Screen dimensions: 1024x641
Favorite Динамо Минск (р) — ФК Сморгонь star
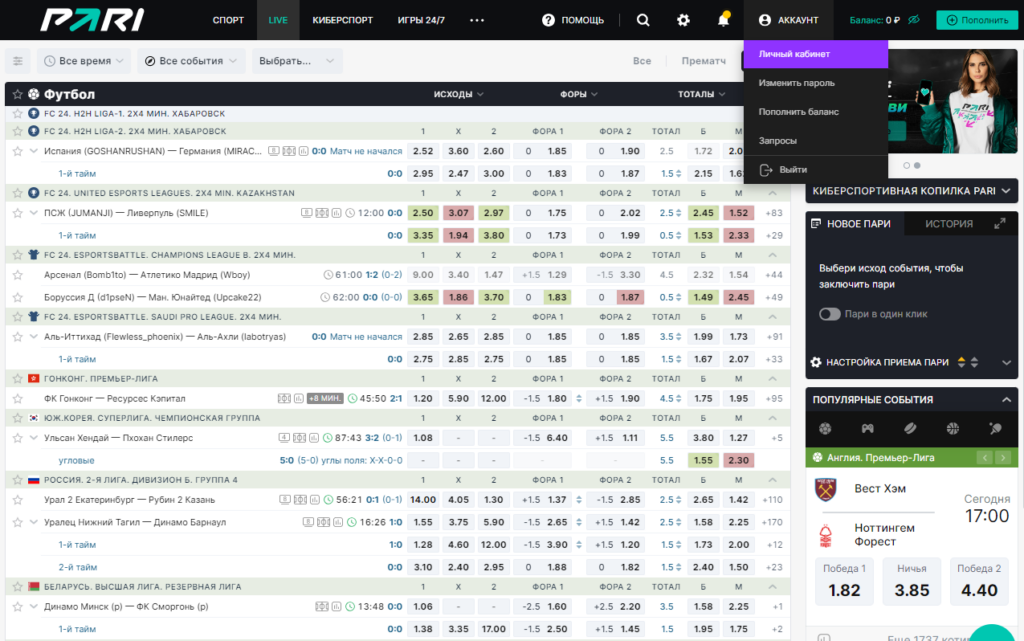pos(18,607)
